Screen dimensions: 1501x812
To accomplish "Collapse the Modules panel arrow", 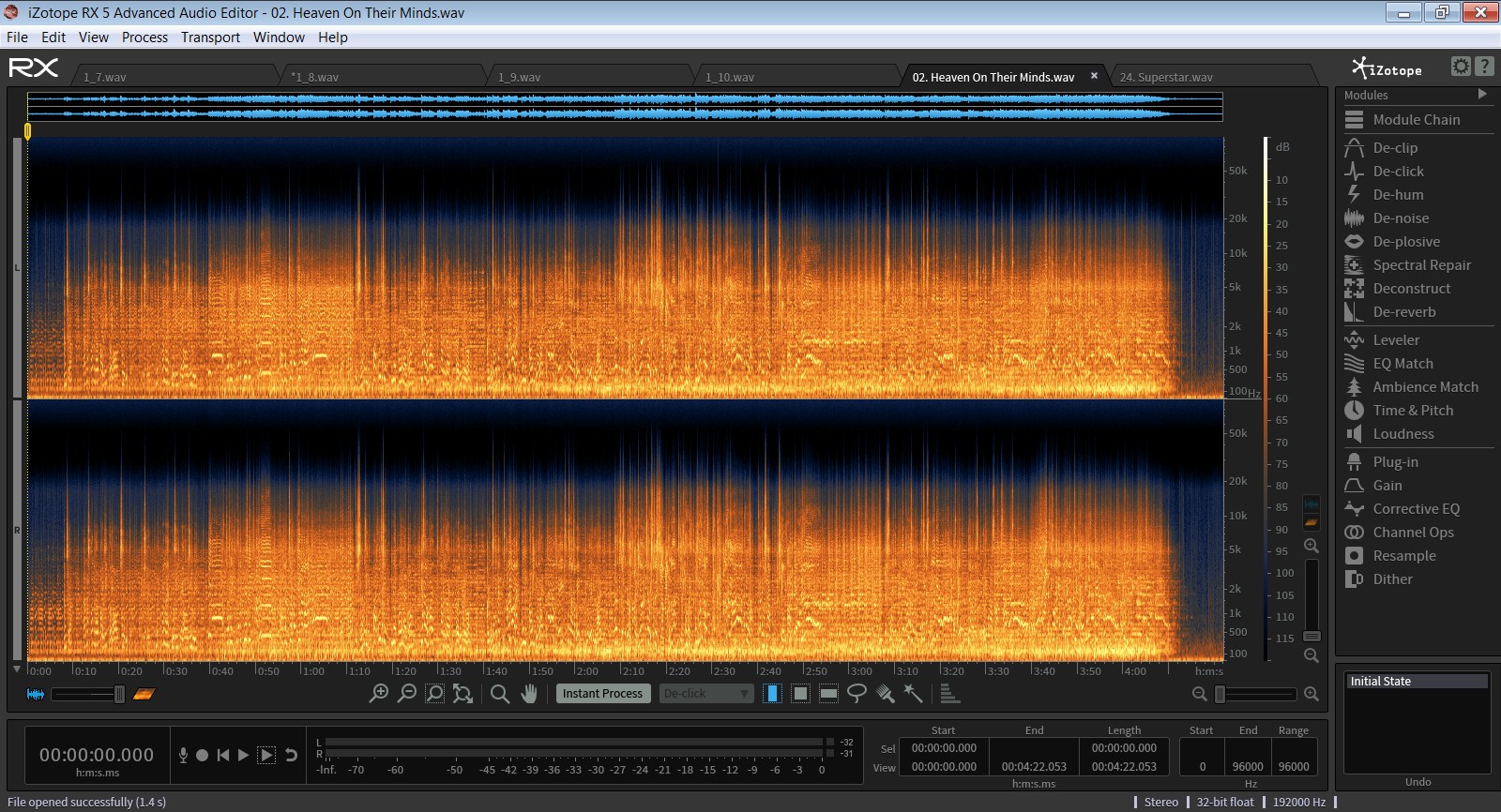I will pyautogui.click(x=1482, y=94).
